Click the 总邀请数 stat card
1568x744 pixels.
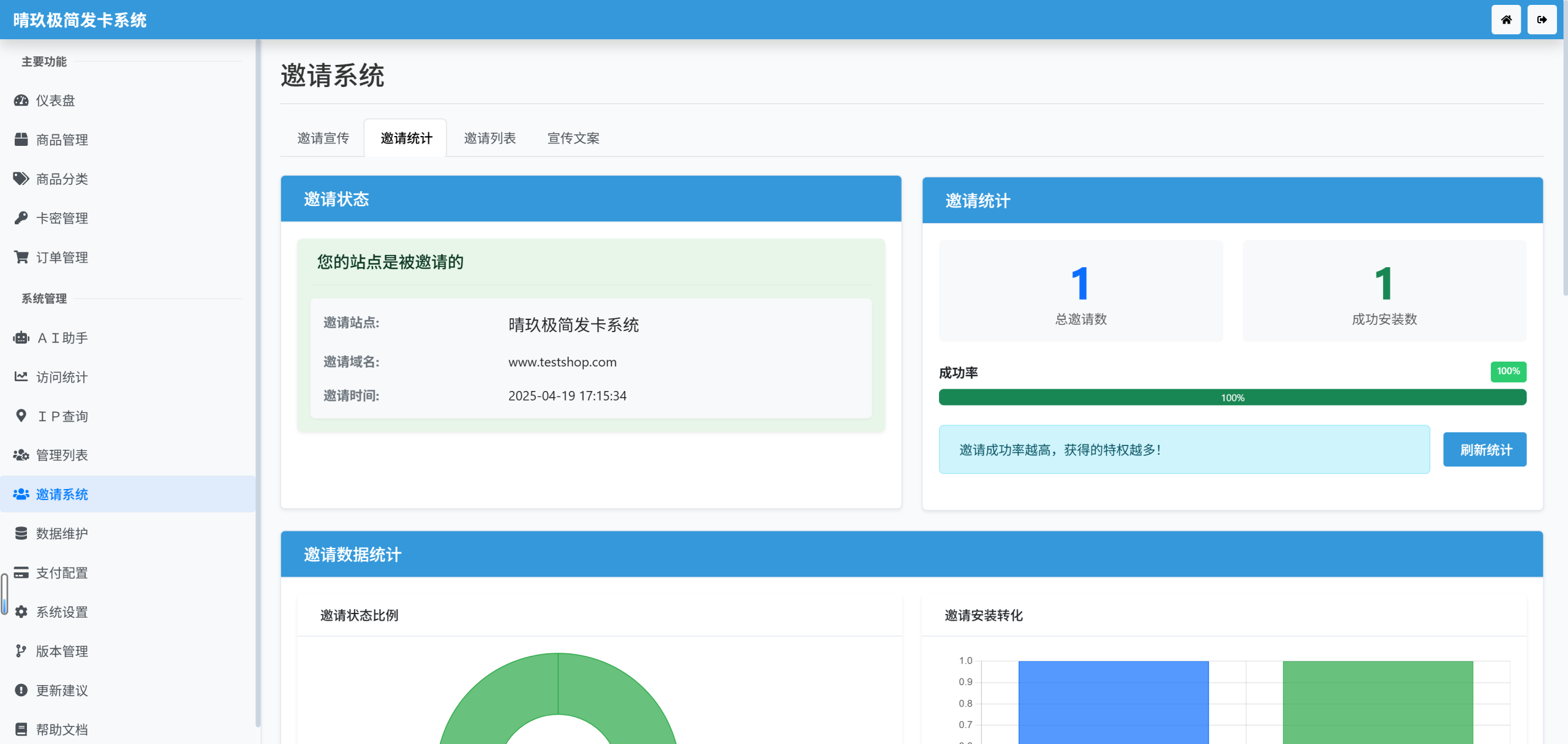(1081, 291)
